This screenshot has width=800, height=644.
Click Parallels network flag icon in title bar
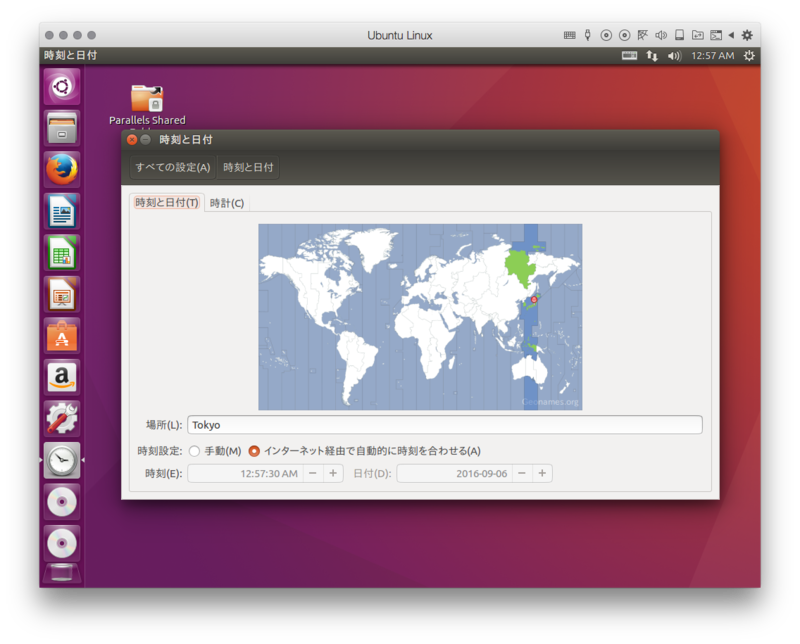pyautogui.click(x=642, y=35)
